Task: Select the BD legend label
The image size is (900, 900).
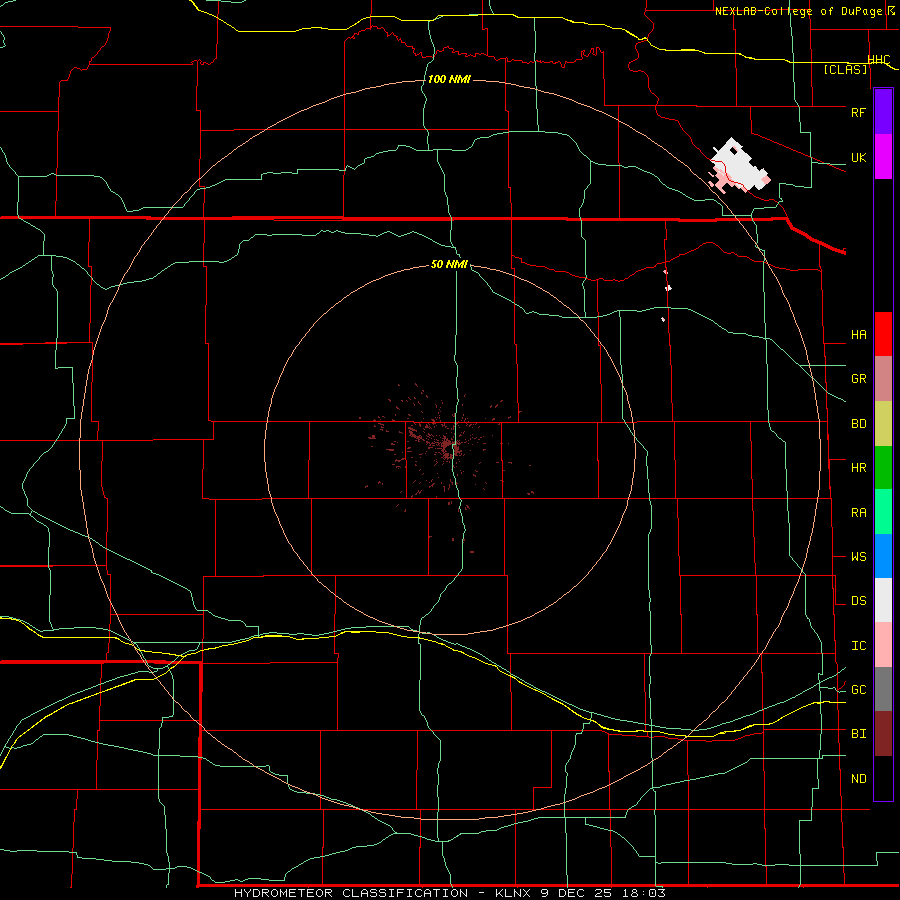Action: [859, 424]
